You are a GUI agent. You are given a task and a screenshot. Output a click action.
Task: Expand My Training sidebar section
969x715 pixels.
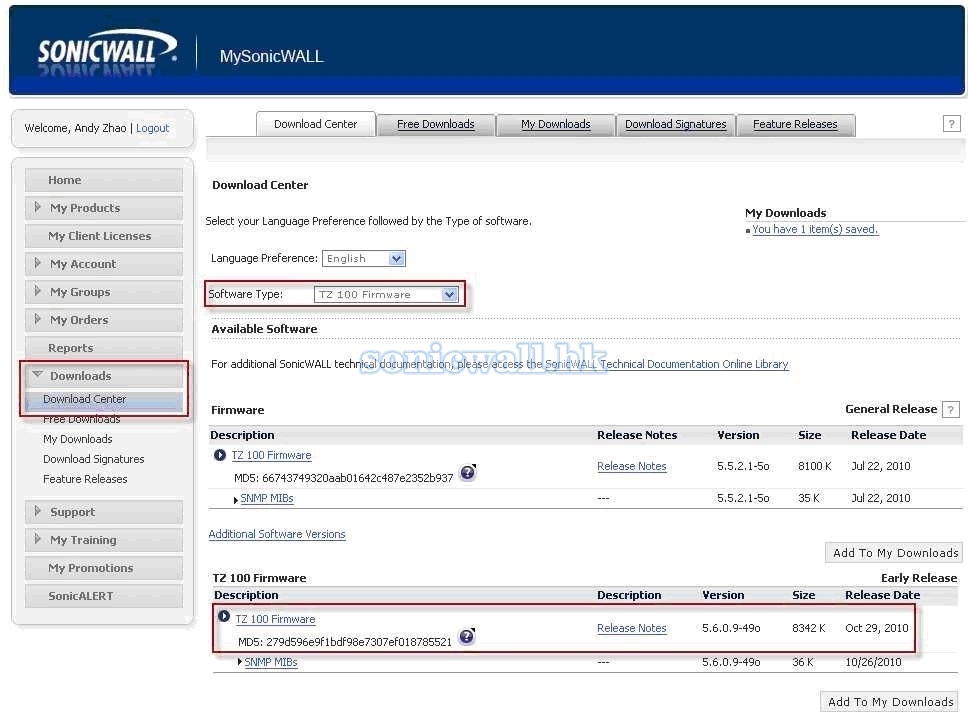point(104,539)
